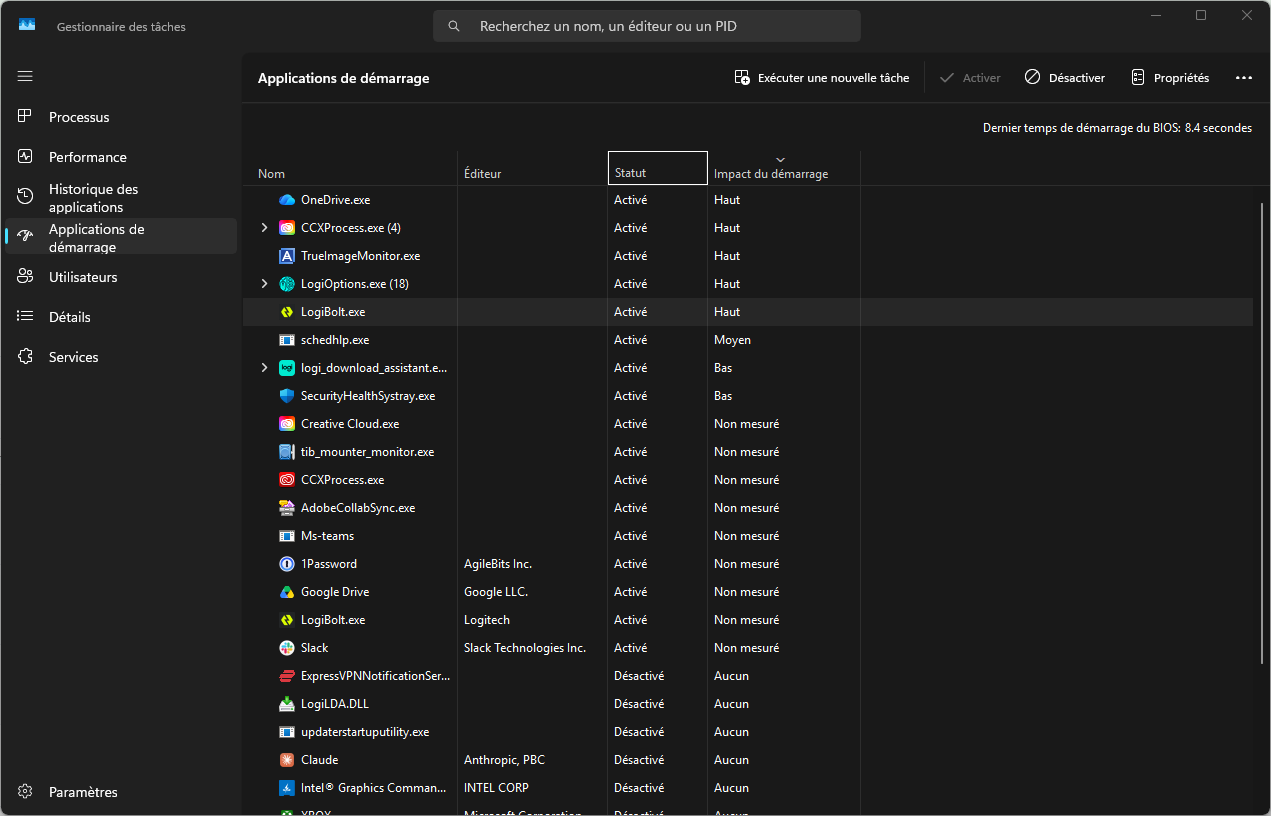Toggle the hamburger navigation menu

coord(25,76)
